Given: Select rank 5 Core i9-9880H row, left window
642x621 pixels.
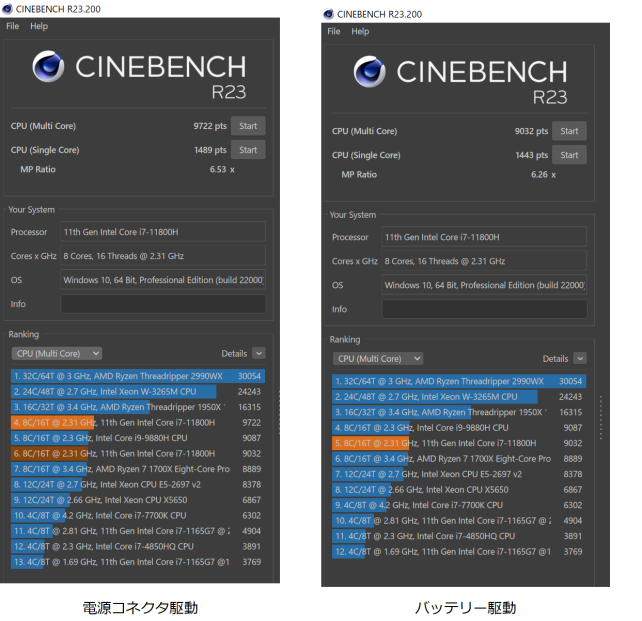Looking at the screenshot, I should [x=138, y=438].
